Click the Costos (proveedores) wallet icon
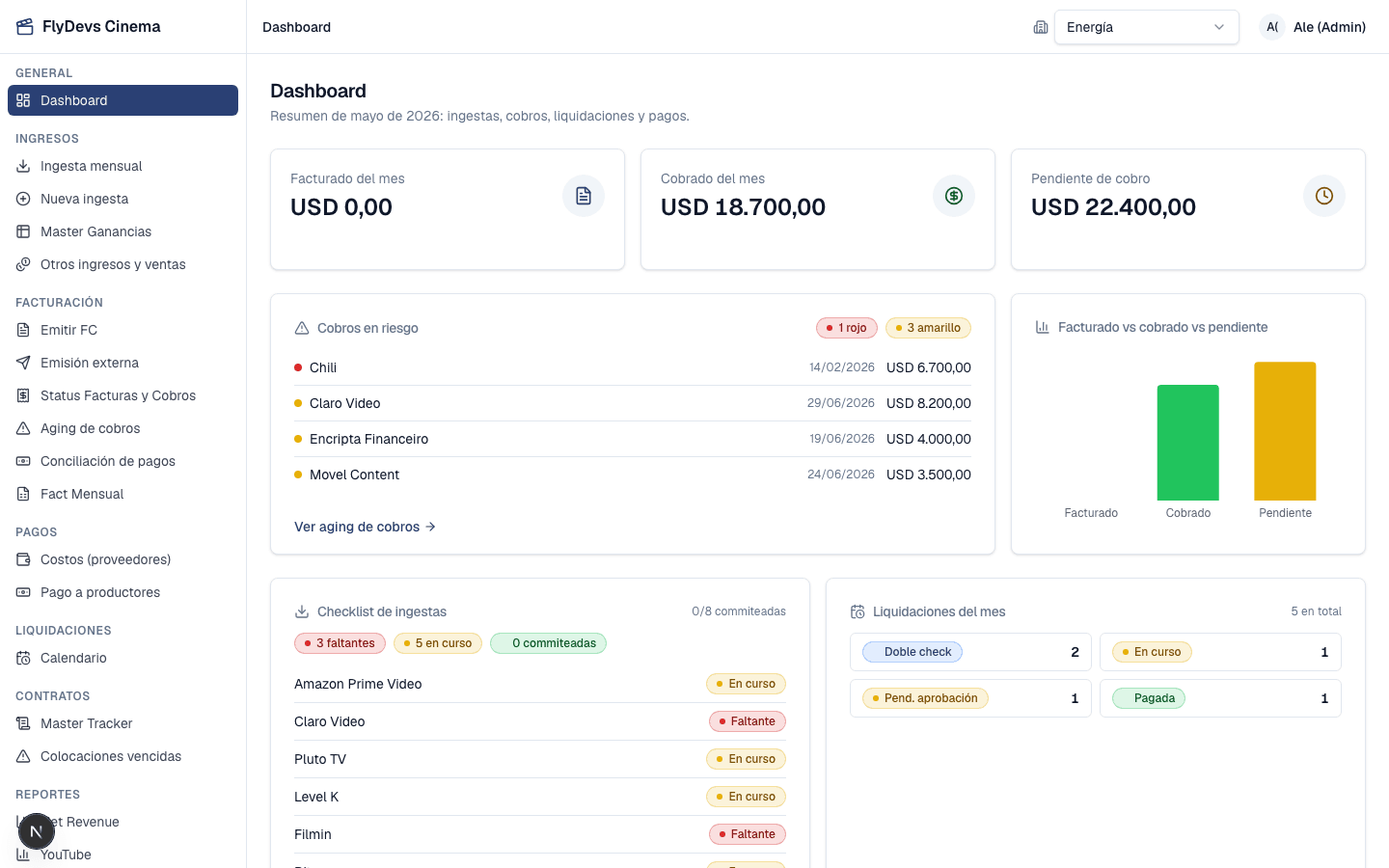Viewport: 1389px width, 868px height. click(x=23, y=559)
